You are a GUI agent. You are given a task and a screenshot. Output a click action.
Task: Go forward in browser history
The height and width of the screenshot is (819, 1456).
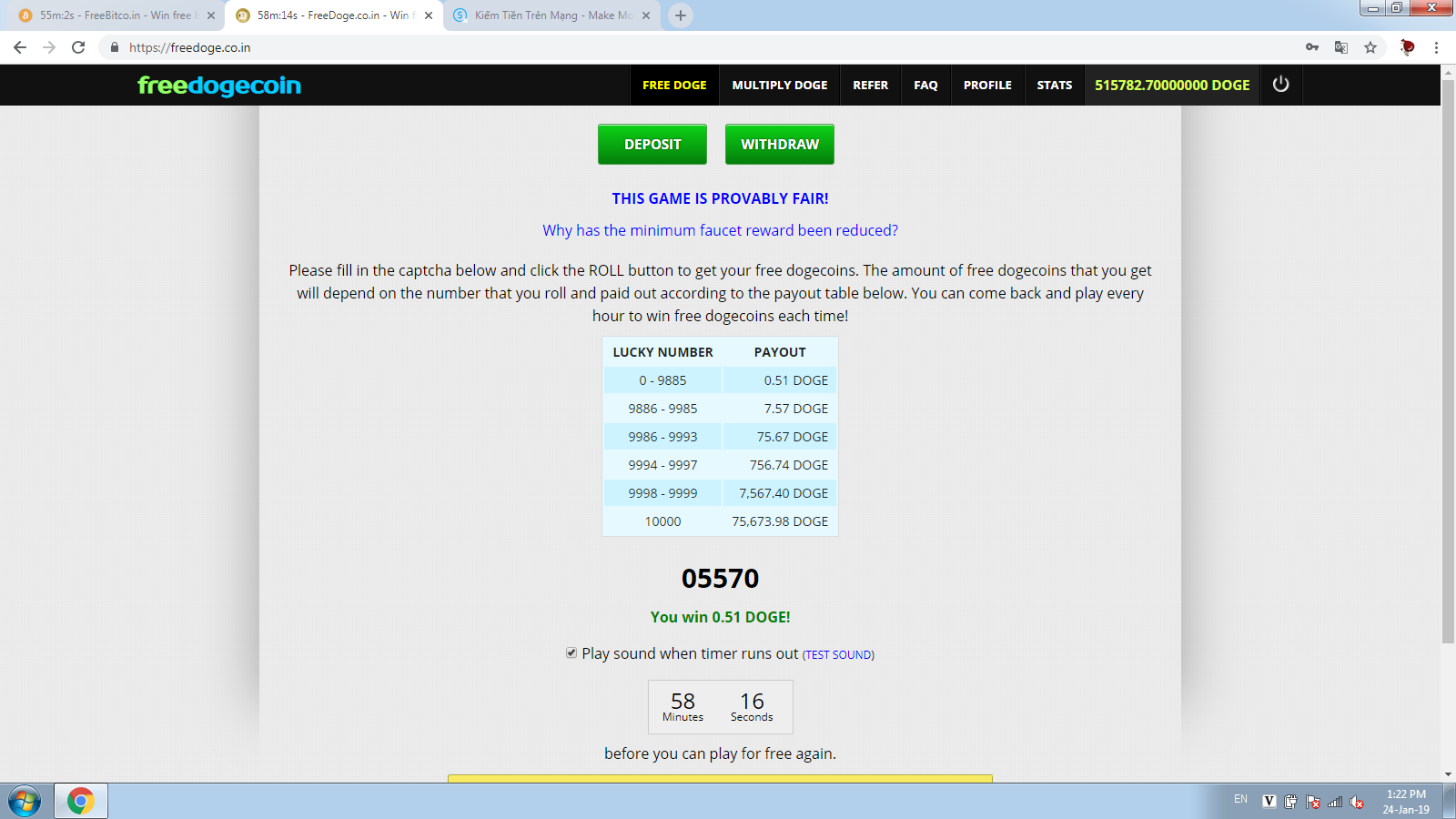tap(49, 47)
